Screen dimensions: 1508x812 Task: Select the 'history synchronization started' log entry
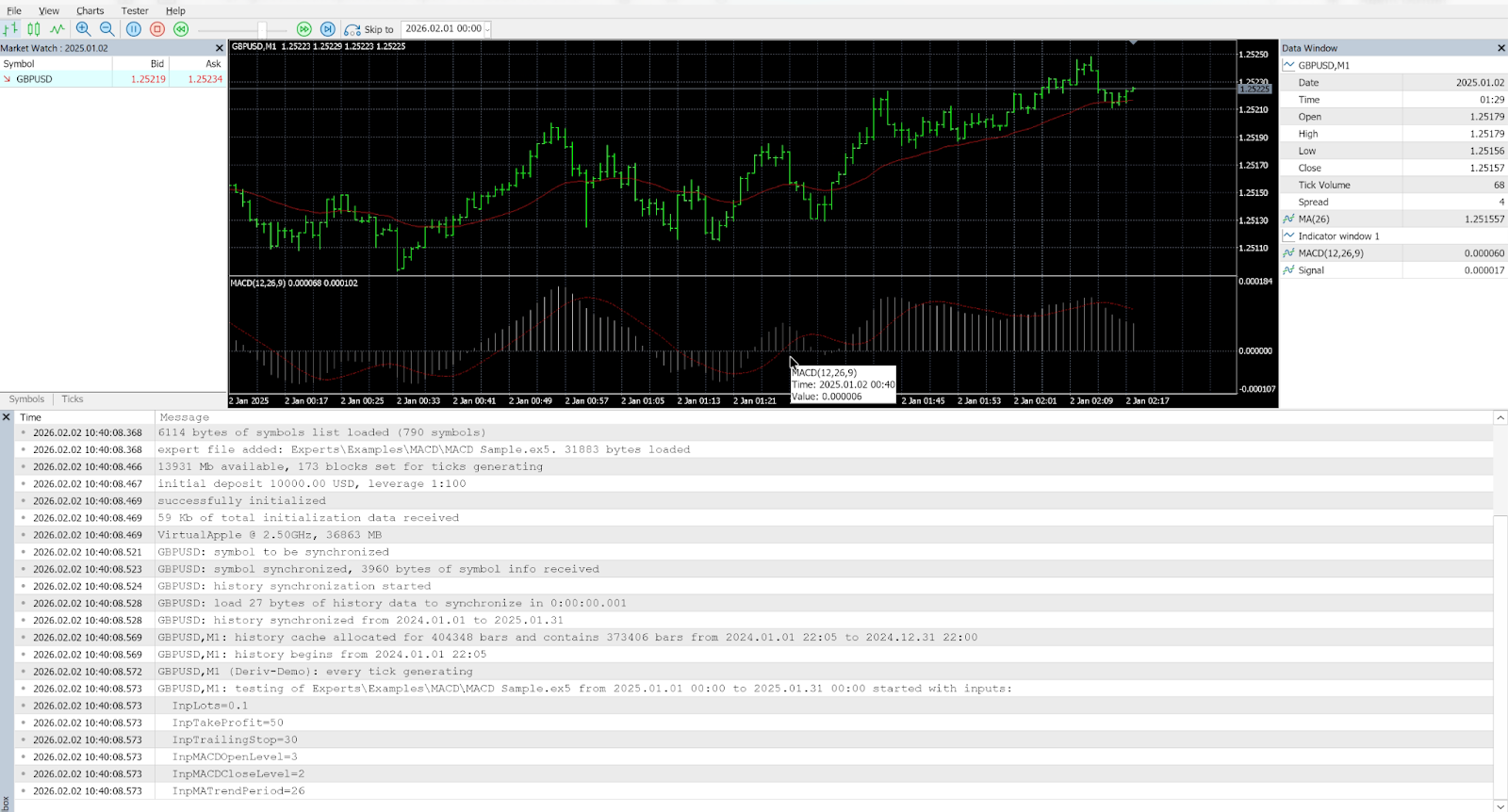click(x=754, y=586)
